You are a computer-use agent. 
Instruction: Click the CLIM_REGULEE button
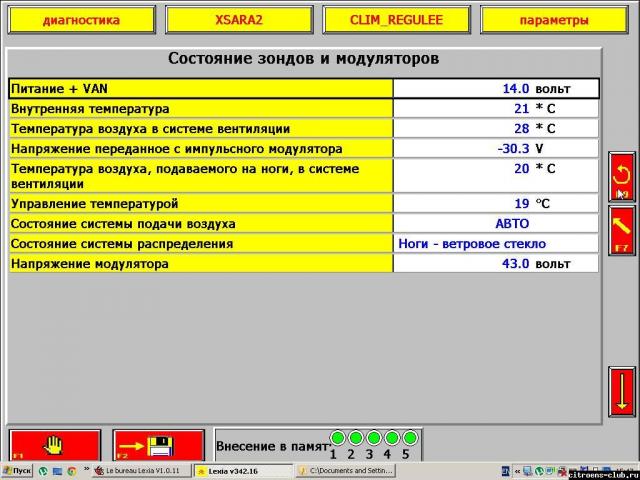coord(396,20)
